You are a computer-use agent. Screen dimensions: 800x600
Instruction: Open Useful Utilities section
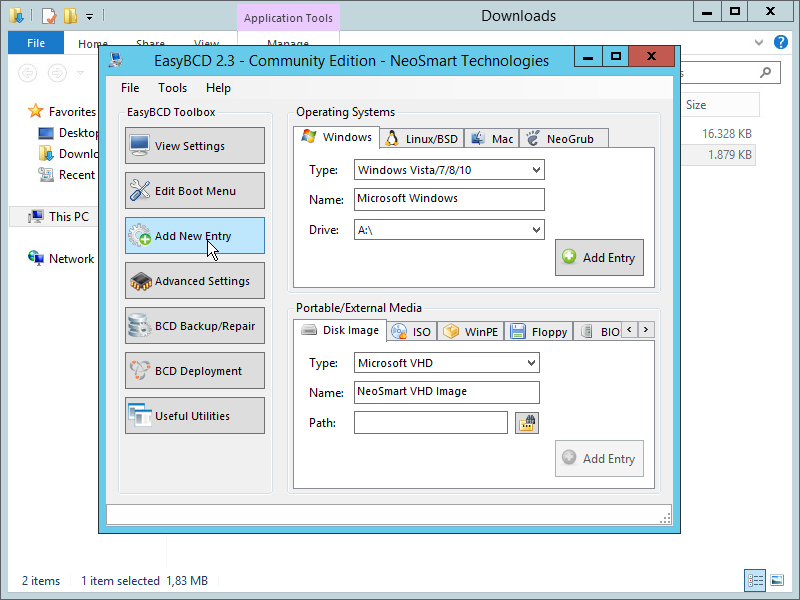195,416
